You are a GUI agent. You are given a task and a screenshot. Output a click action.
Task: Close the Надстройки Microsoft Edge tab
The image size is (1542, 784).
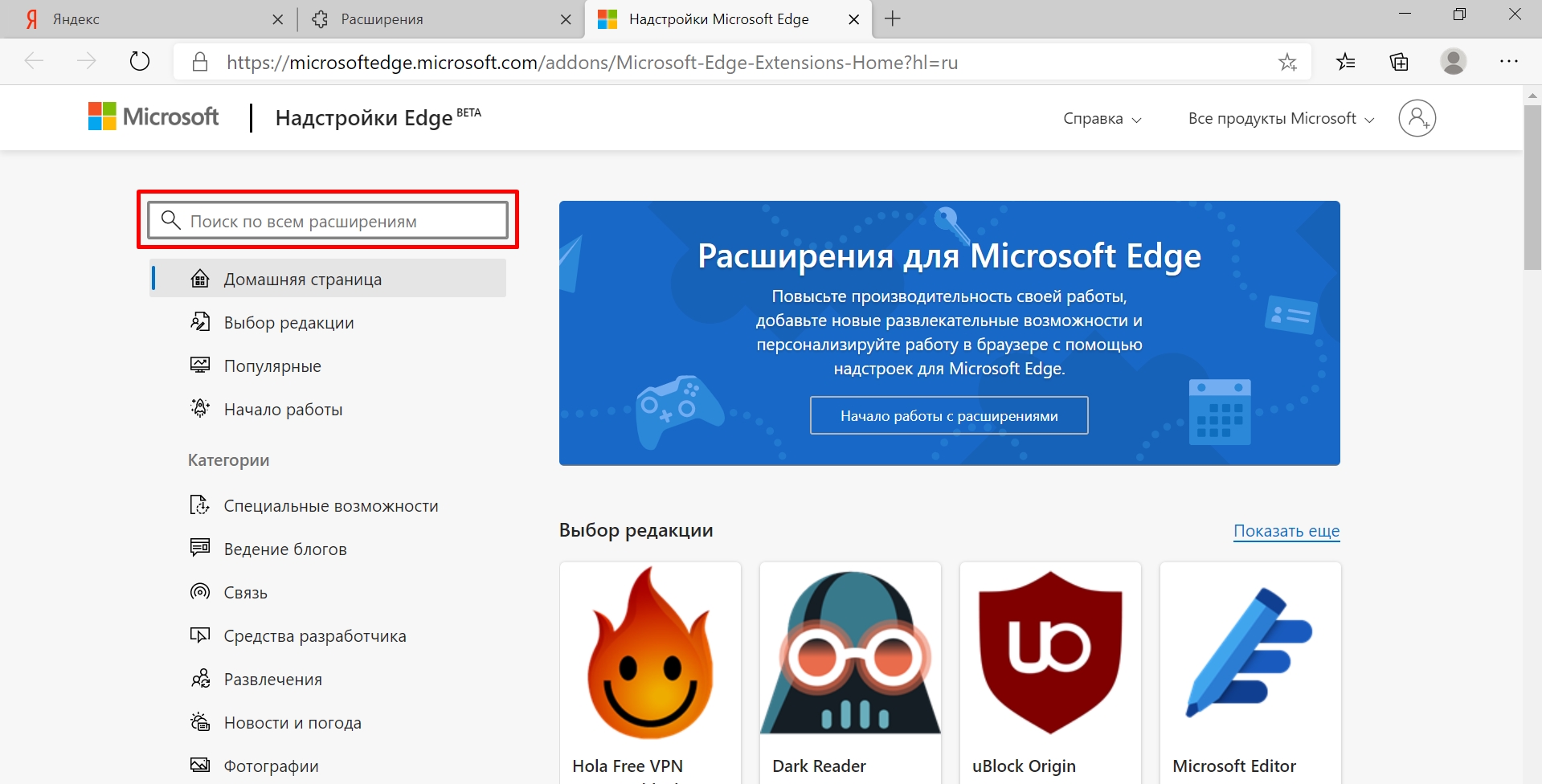coord(854,19)
